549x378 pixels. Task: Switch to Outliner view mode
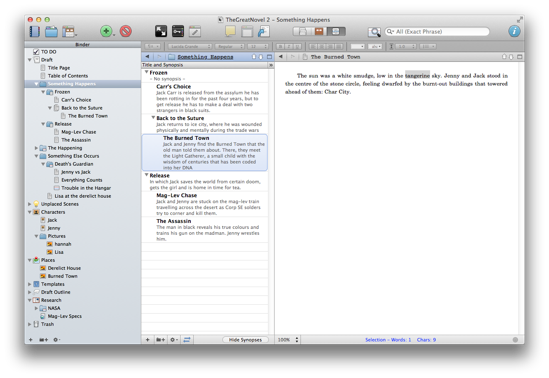336,32
